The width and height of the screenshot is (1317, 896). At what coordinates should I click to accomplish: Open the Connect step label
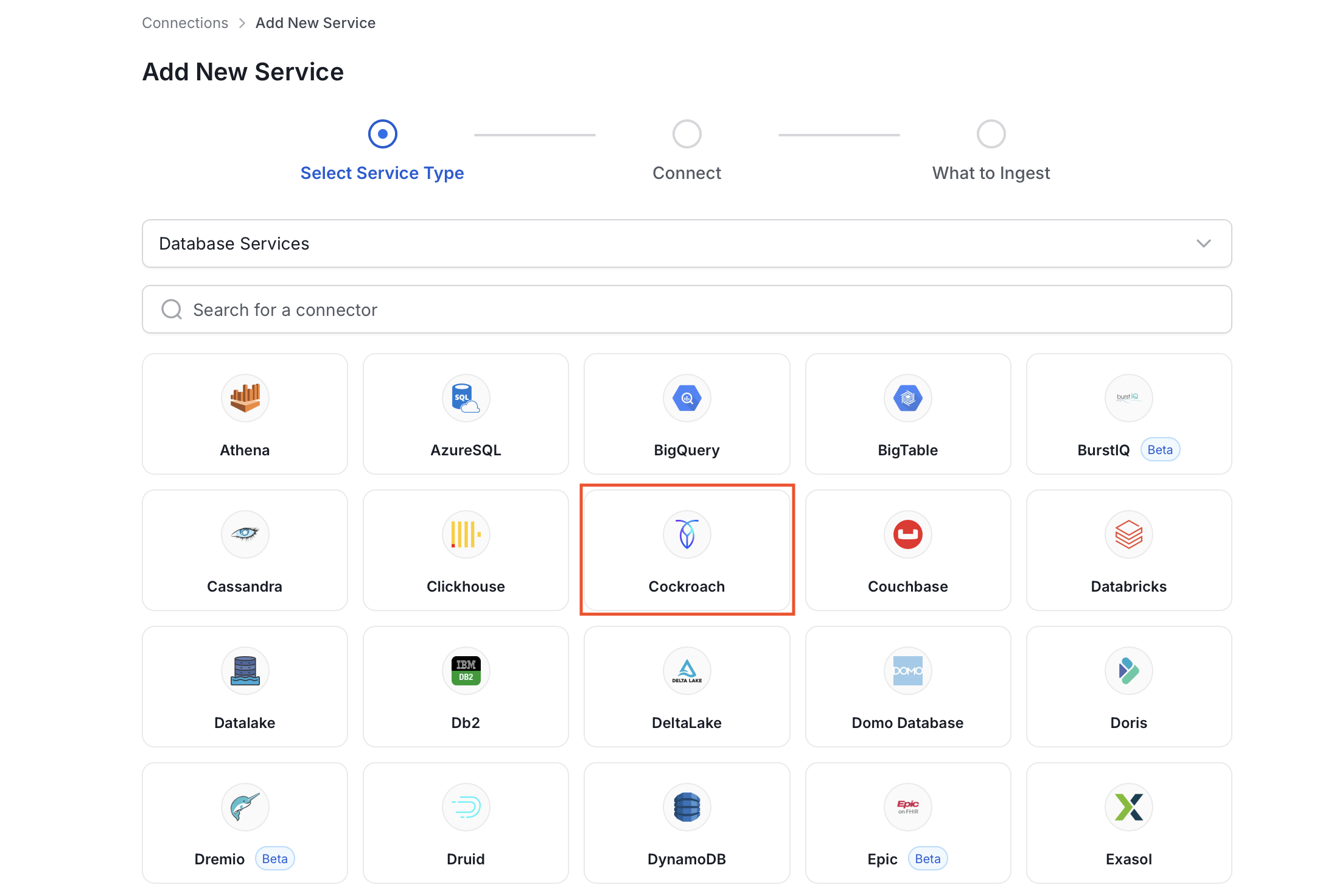point(687,173)
